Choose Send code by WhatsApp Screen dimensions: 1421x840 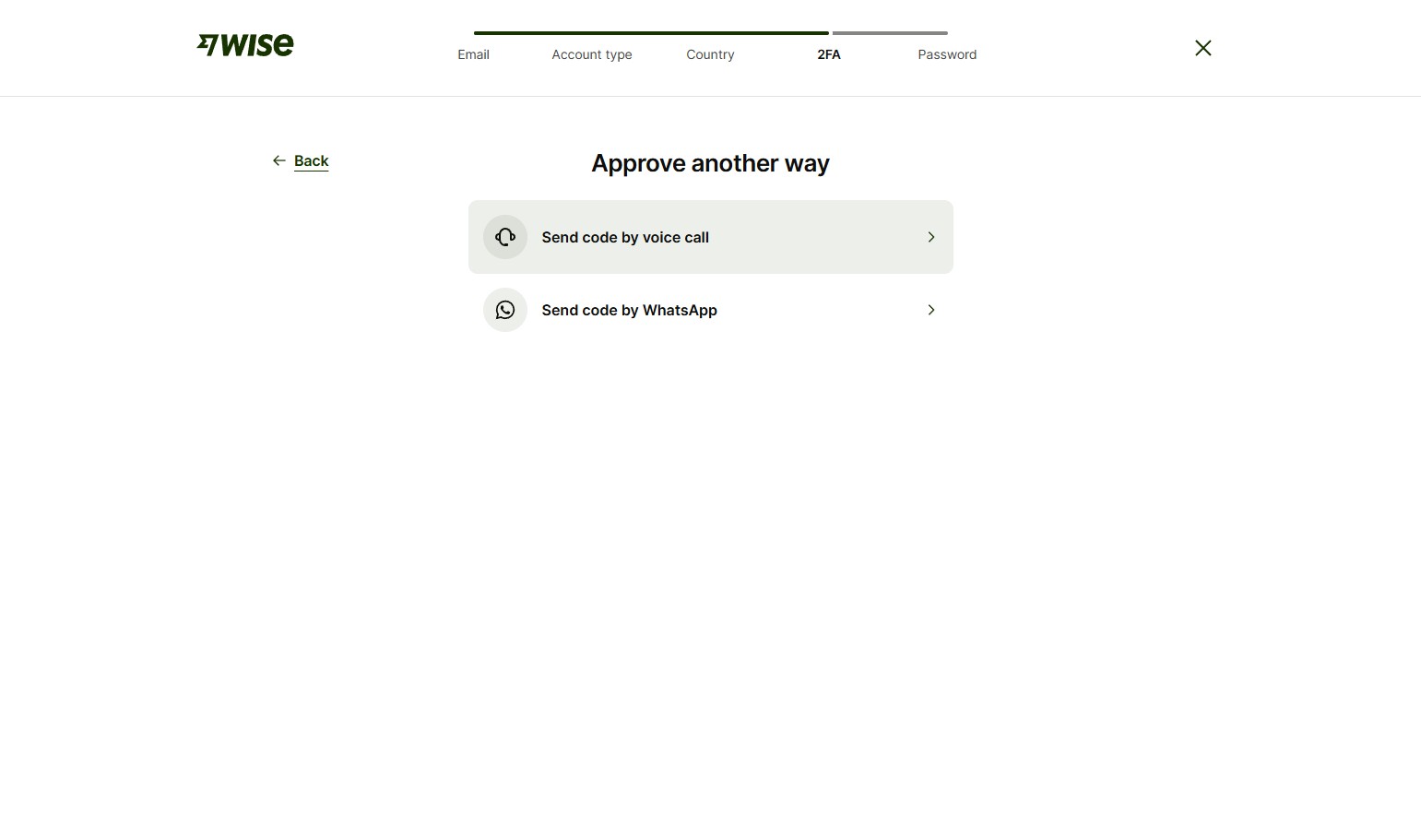click(711, 310)
